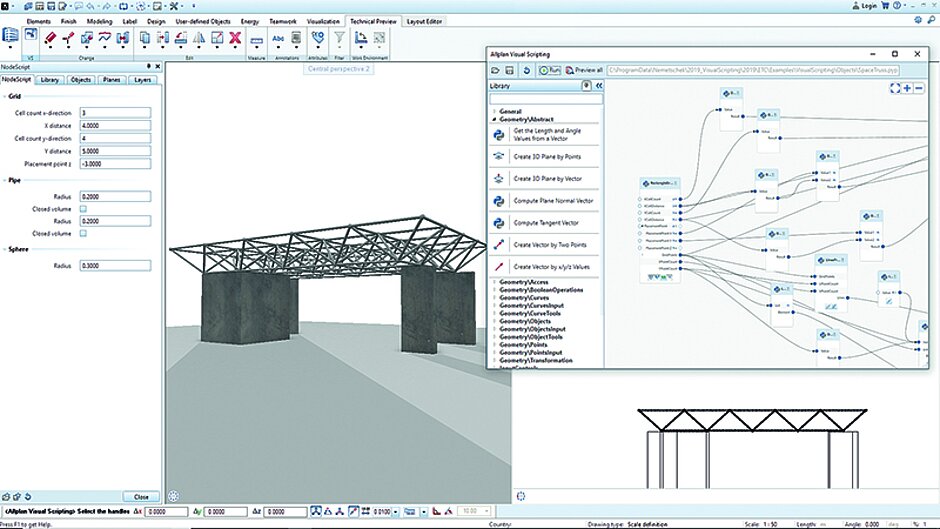Toggle second Closed volume checkbox under Pipe
Screen dimensions: 940x529
click(83, 233)
